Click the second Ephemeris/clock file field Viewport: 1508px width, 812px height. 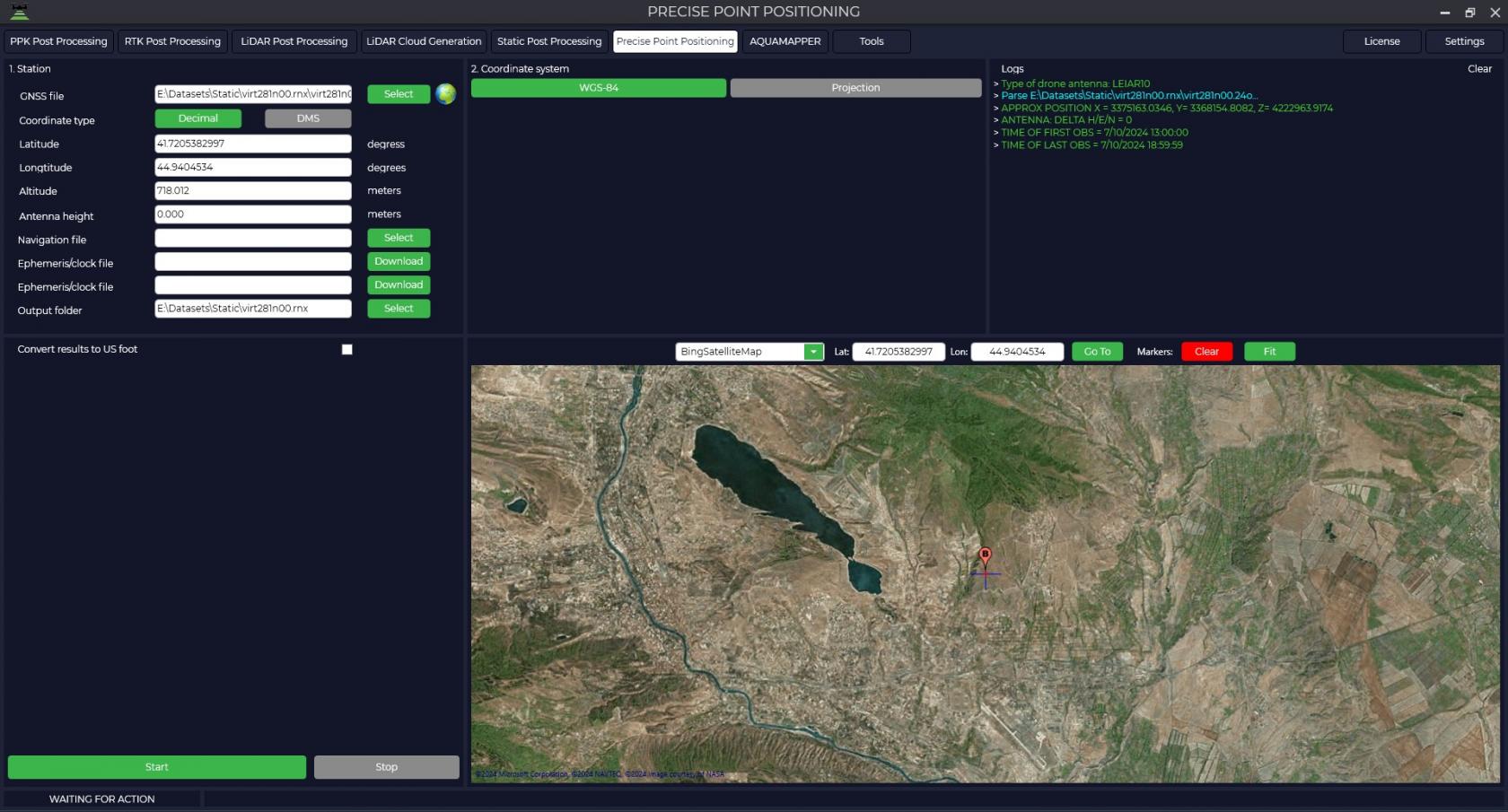[253, 284]
